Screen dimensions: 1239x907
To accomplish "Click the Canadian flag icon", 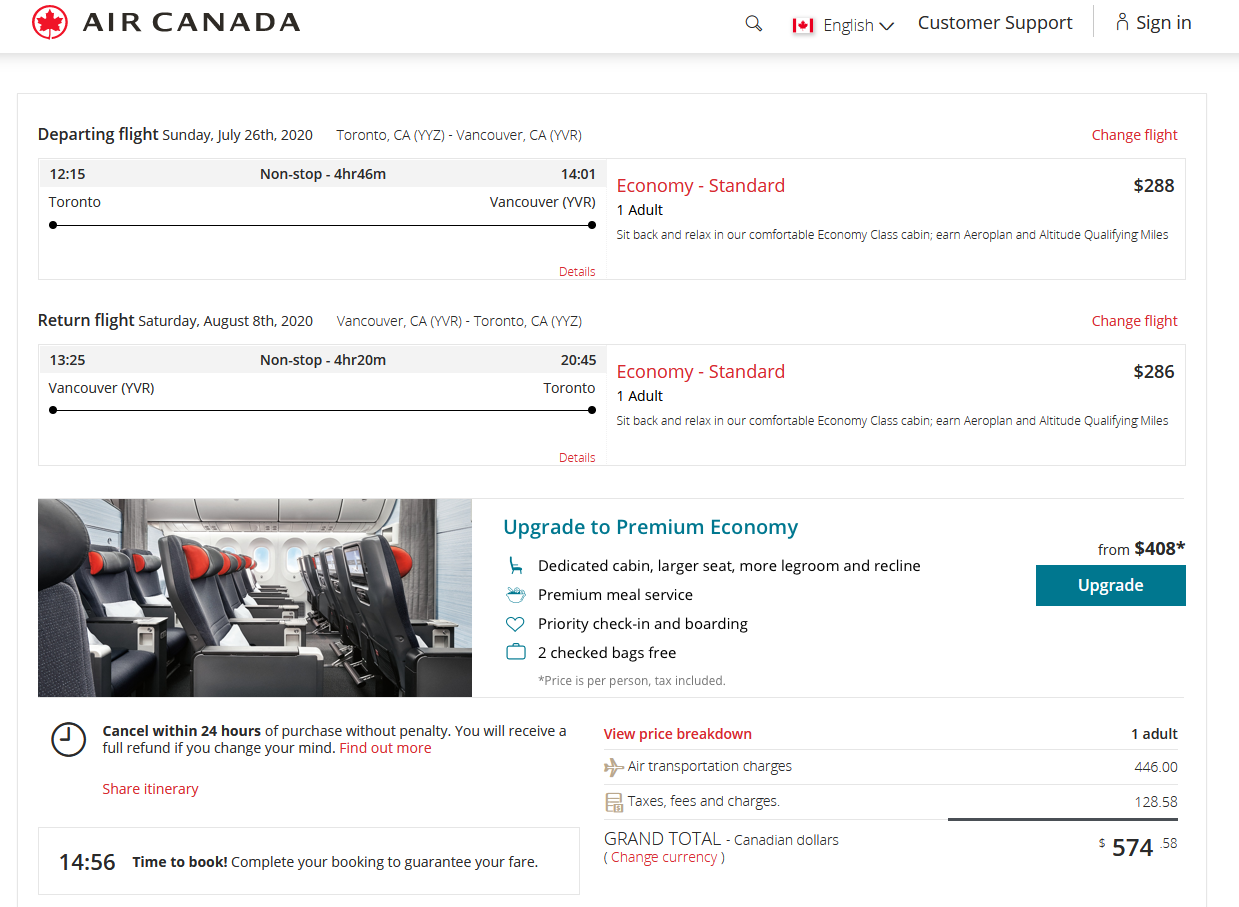I will (803, 25).
